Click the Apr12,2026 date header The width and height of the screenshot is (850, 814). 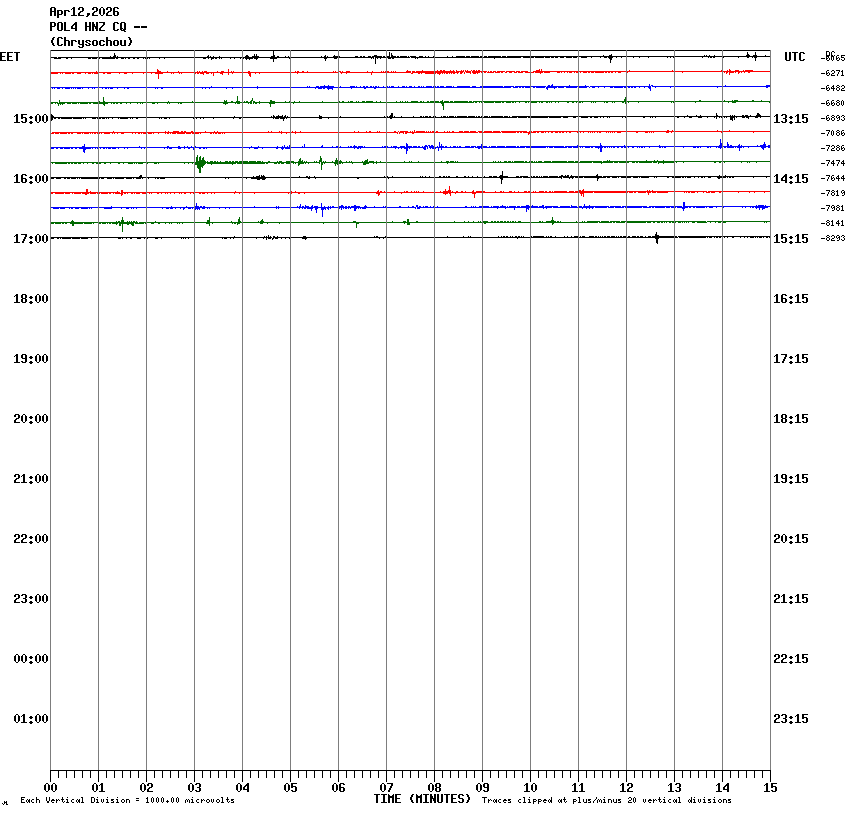[84, 12]
